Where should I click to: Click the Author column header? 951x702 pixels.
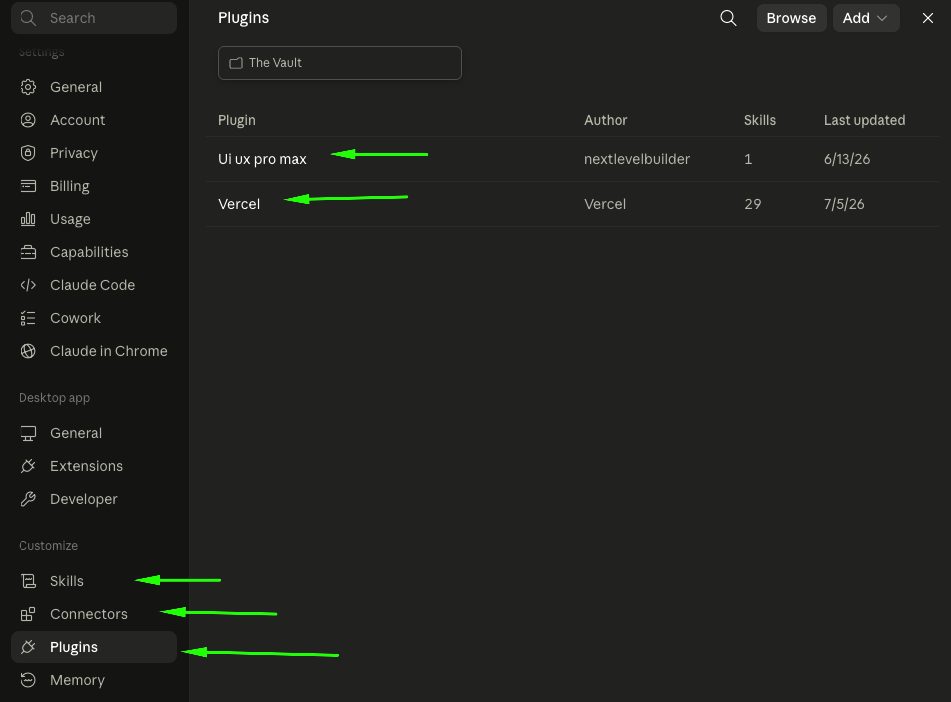[605, 120]
